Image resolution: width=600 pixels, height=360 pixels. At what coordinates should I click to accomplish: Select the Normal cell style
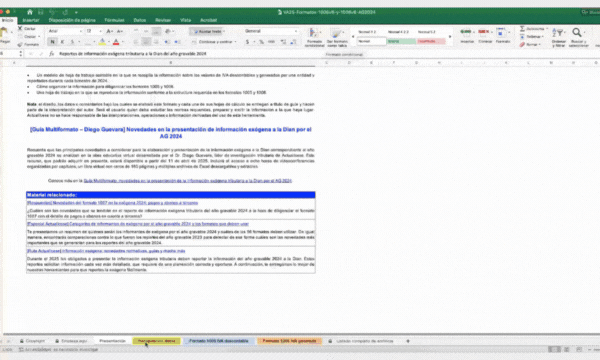point(371,41)
